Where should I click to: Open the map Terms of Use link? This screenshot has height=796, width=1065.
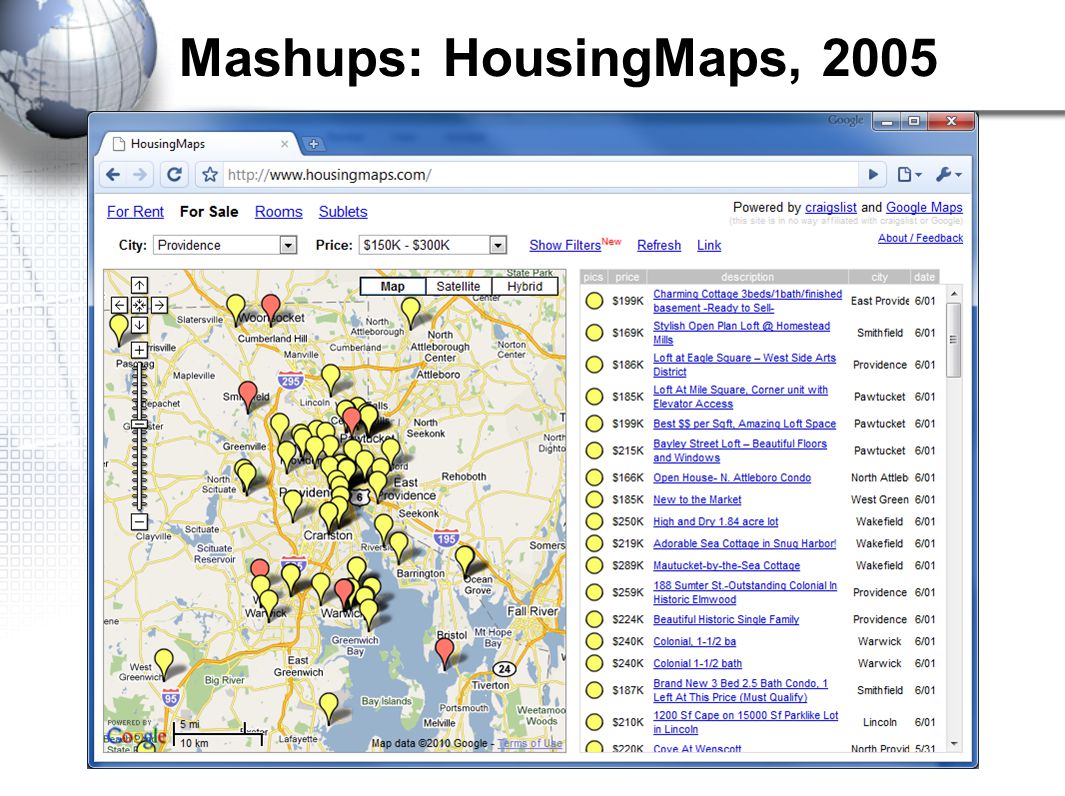[530, 743]
